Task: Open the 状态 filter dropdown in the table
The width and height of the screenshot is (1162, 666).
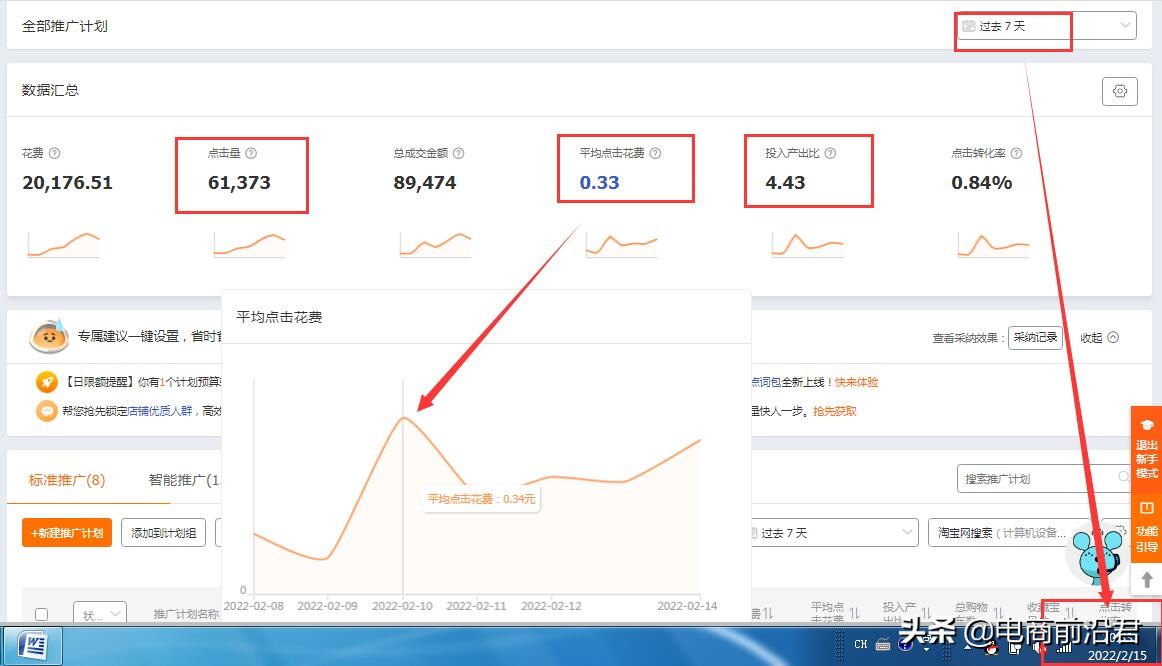Action: [x=98, y=614]
